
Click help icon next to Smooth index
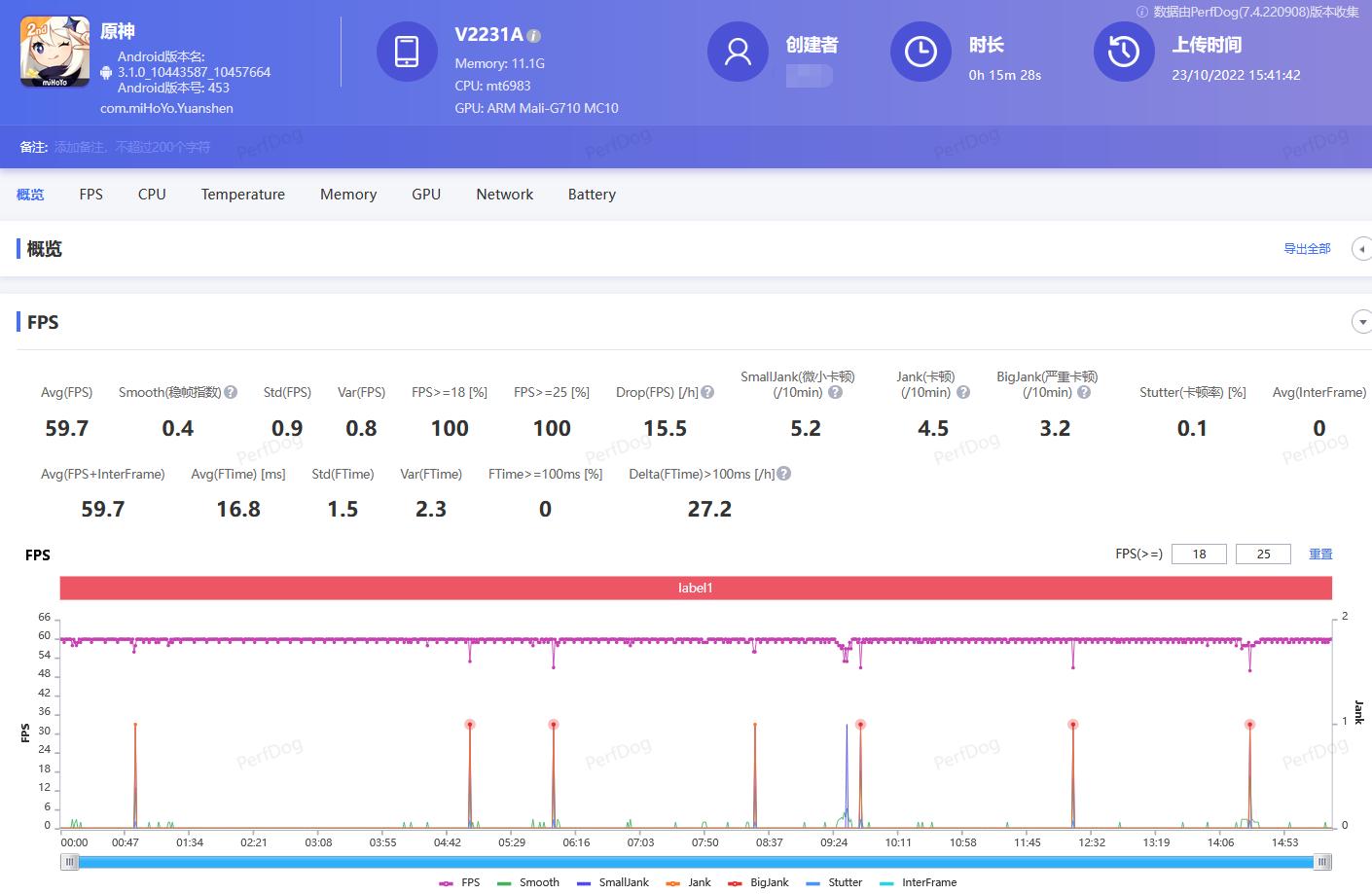click(231, 392)
